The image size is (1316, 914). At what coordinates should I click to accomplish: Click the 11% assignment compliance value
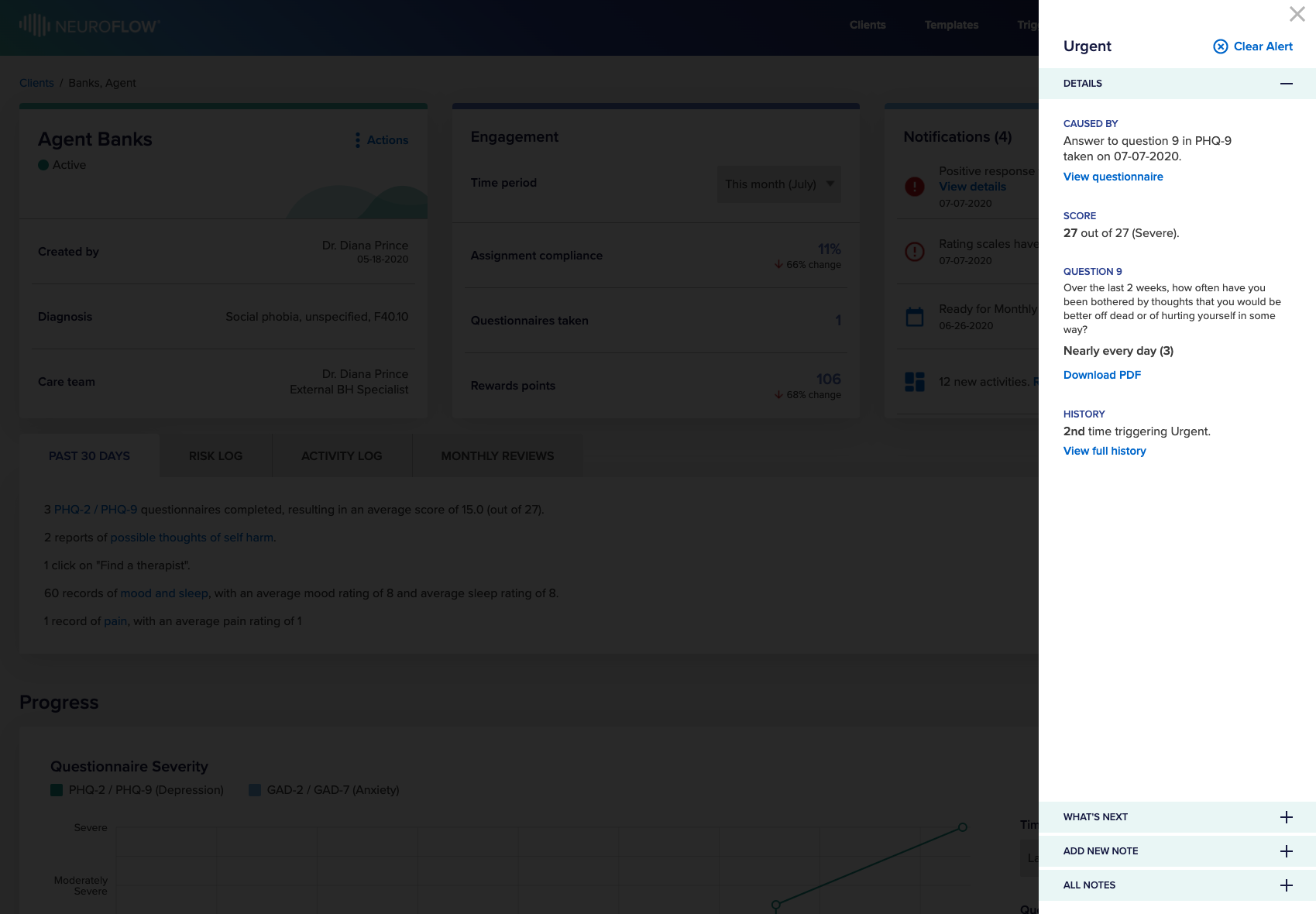click(829, 249)
